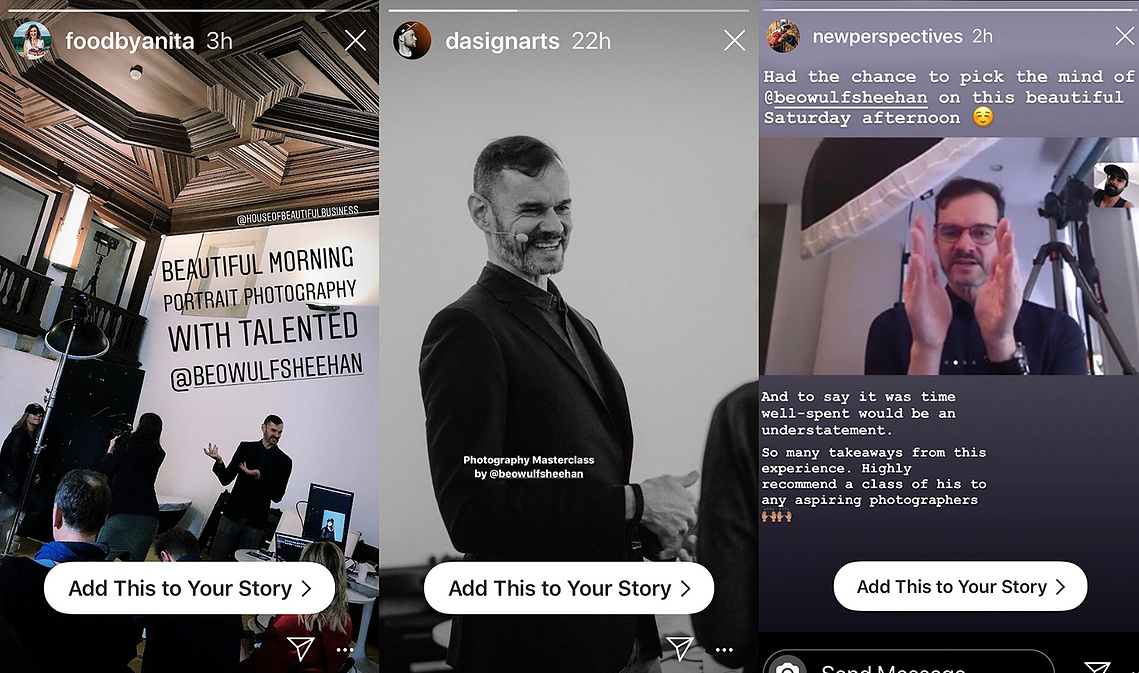Open dasignarts profile avatar
Viewport: 1139px width, 673px height.
coord(412,40)
